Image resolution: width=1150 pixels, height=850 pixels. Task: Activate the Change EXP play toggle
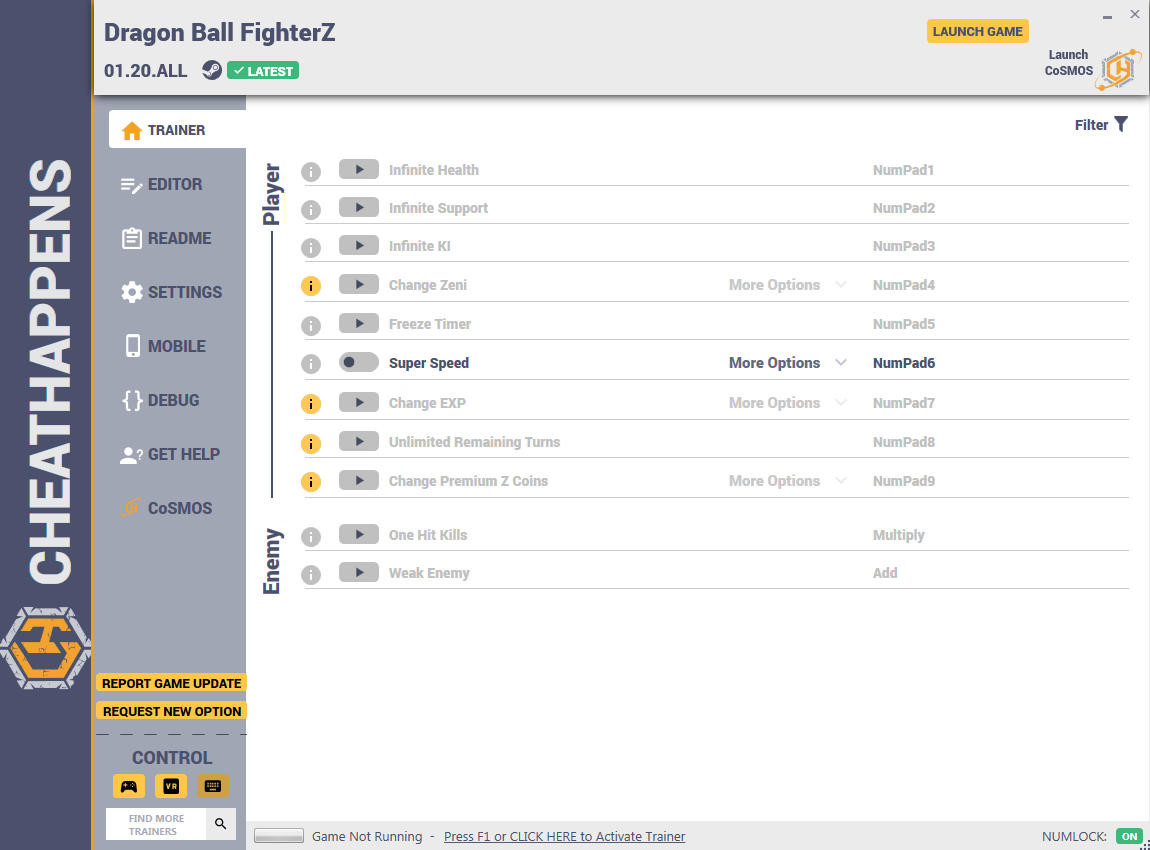click(359, 403)
